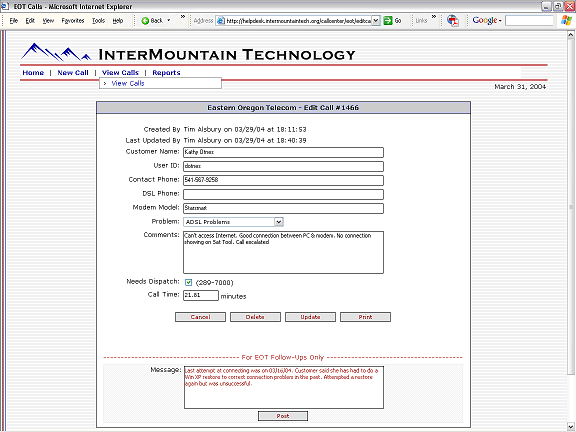Click the Print button

(x=366, y=317)
